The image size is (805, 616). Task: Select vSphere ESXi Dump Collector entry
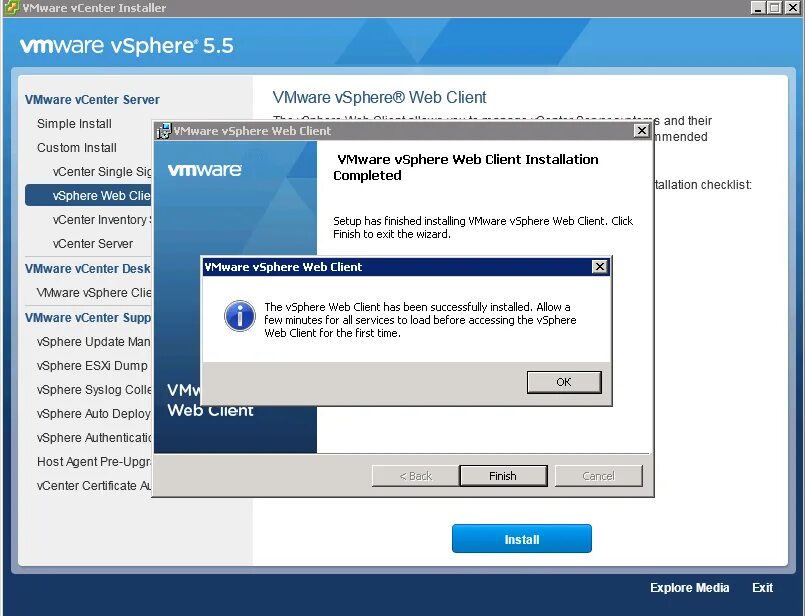92,366
